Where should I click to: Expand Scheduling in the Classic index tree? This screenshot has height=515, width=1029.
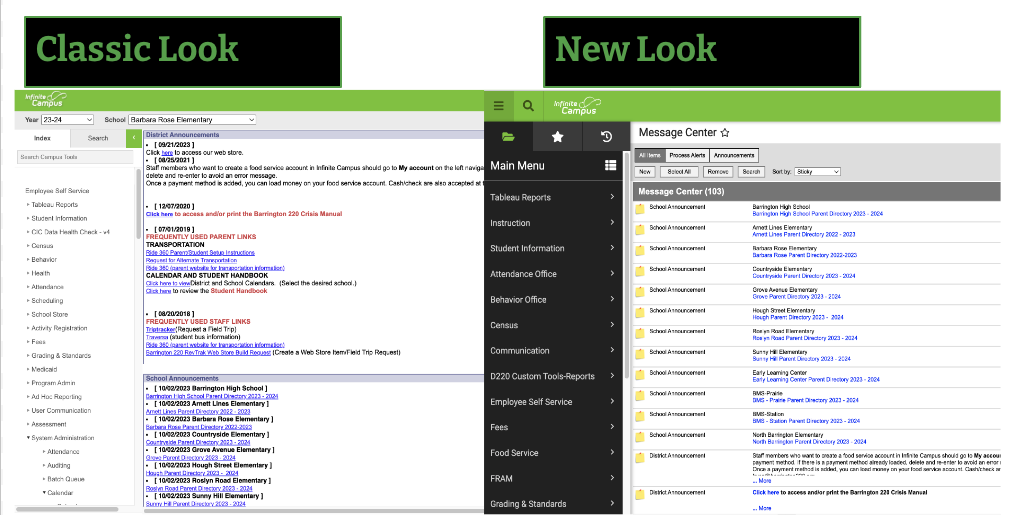pyautogui.click(x=28, y=300)
